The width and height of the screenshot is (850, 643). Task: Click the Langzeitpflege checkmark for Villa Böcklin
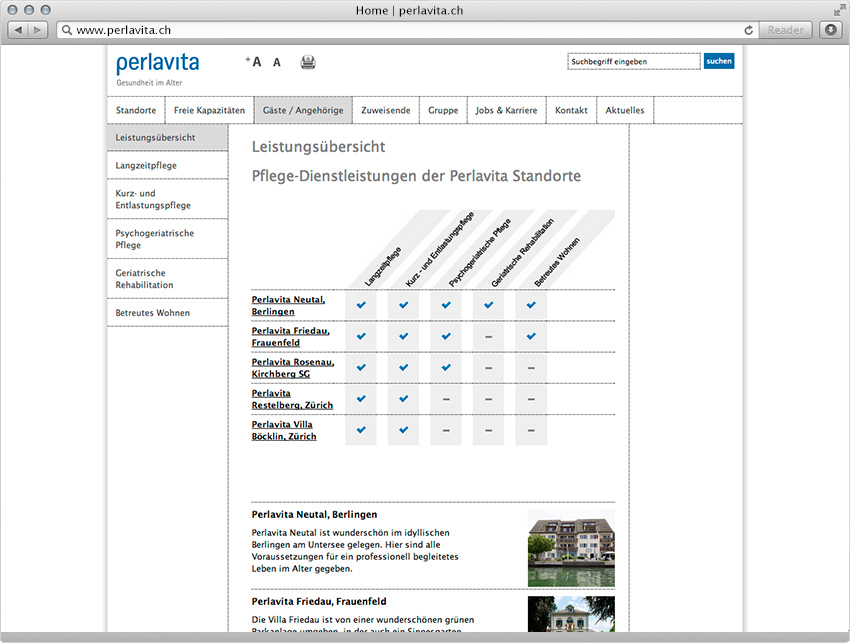(361, 430)
